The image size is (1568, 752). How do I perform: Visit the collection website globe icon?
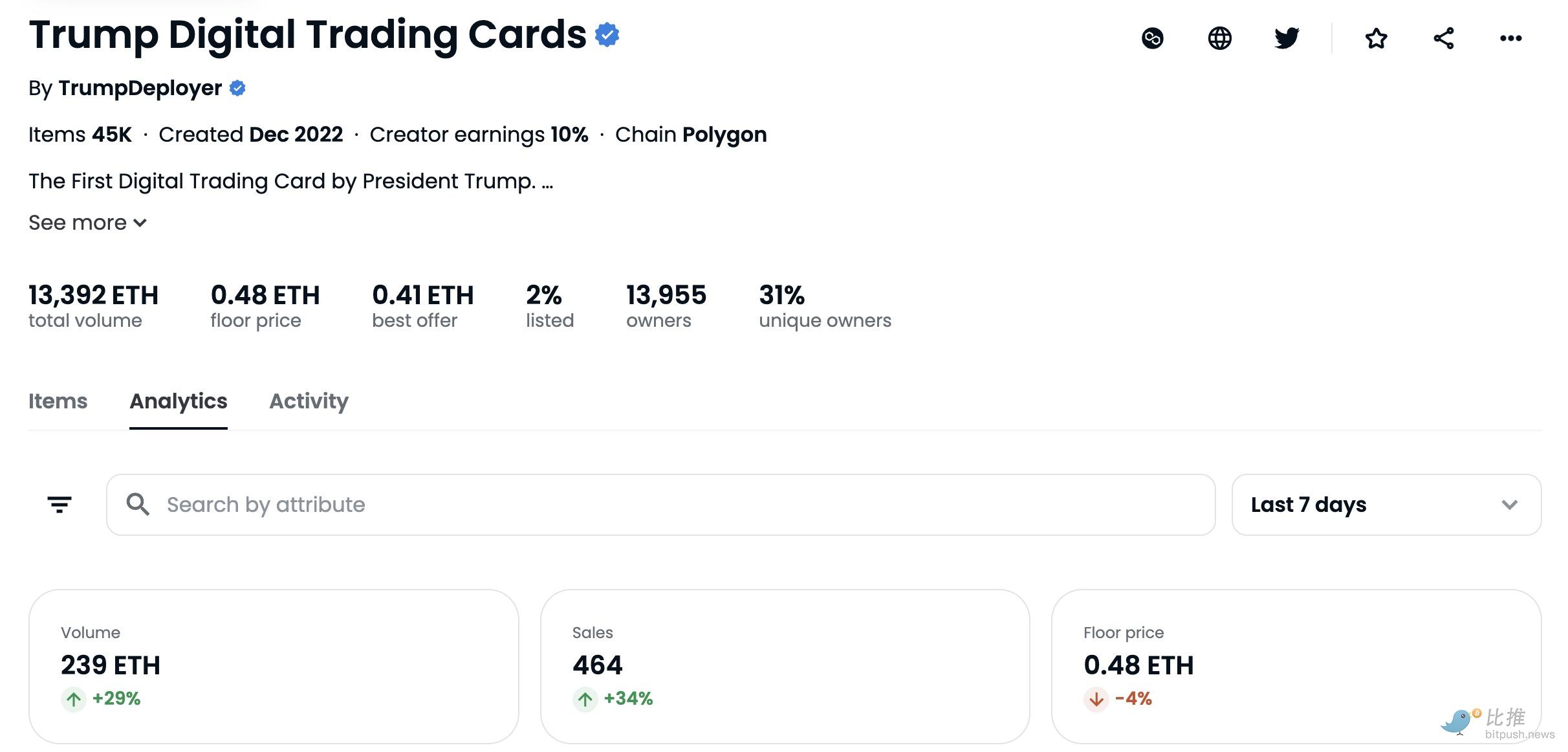pyautogui.click(x=1219, y=38)
